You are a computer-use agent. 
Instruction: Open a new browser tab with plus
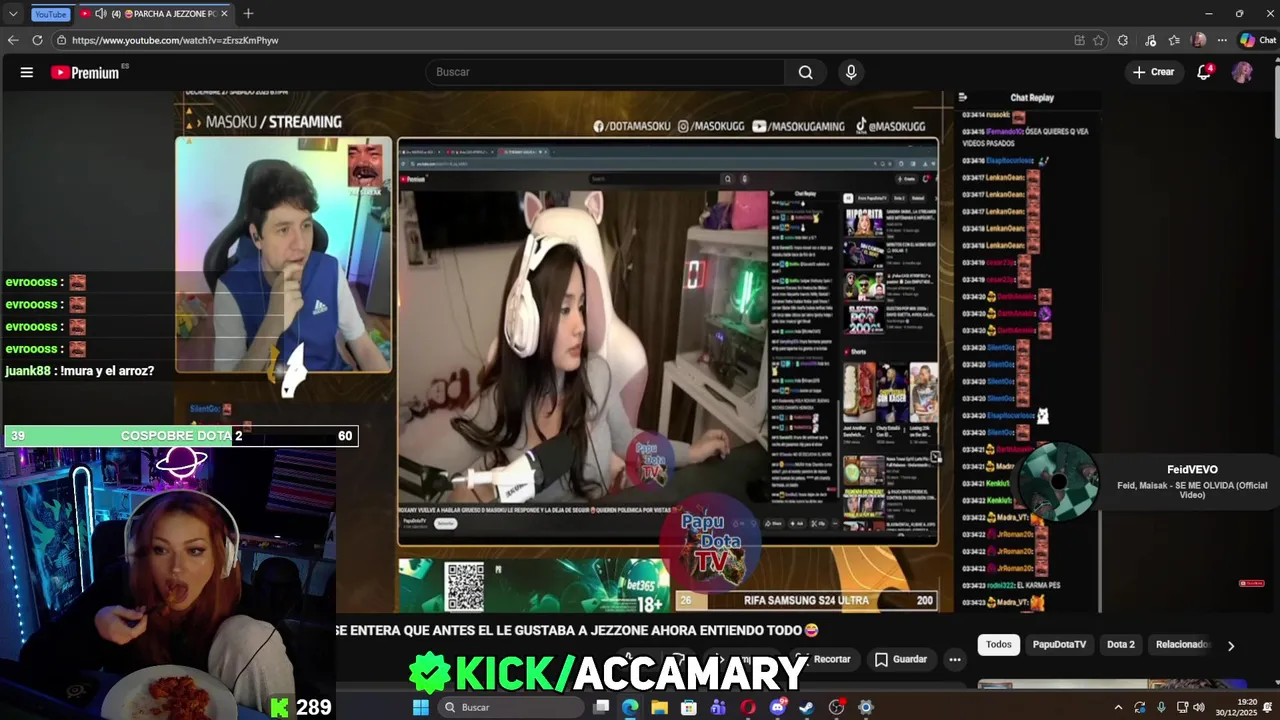click(x=248, y=13)
